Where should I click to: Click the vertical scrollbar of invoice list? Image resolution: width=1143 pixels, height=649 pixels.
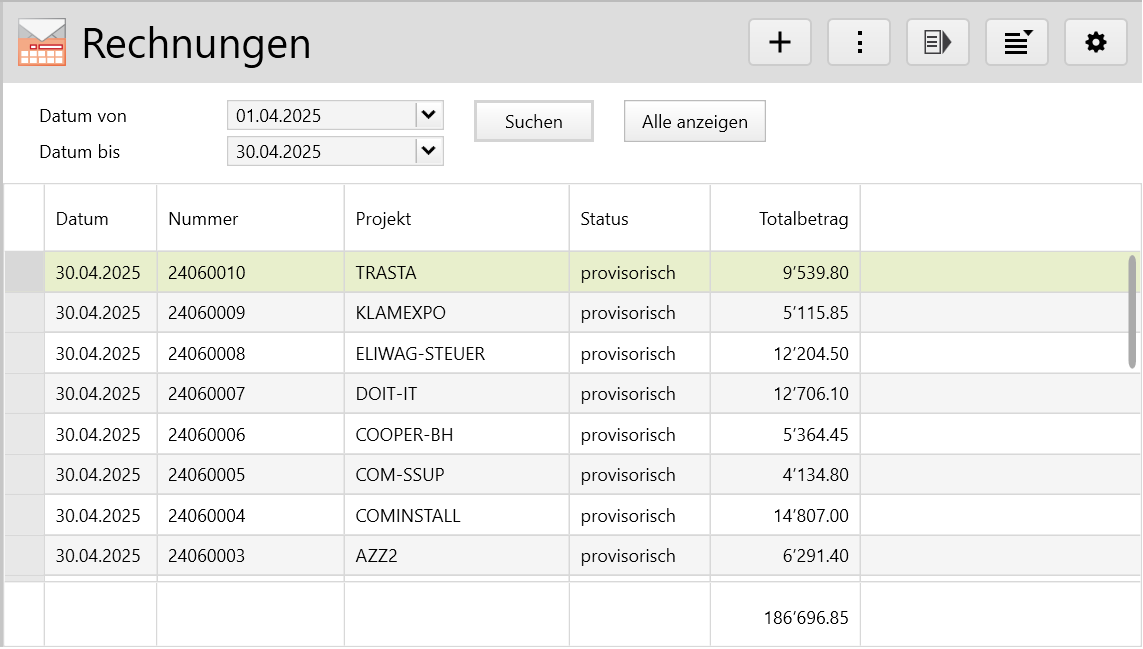pos(1132,311)
